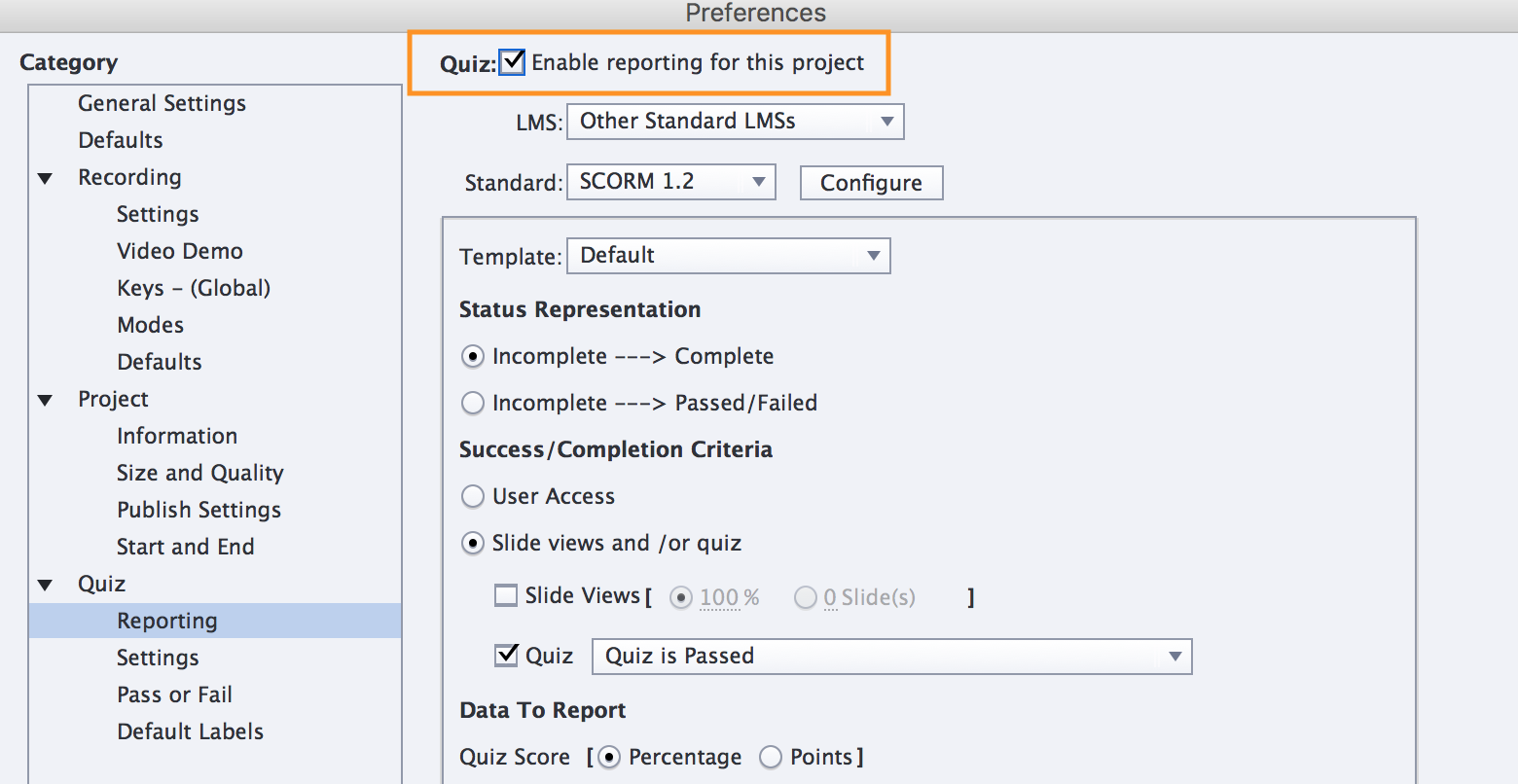Open the Publish Settings page
This screenshot has height=784, width=1518.
pos(199,509)
